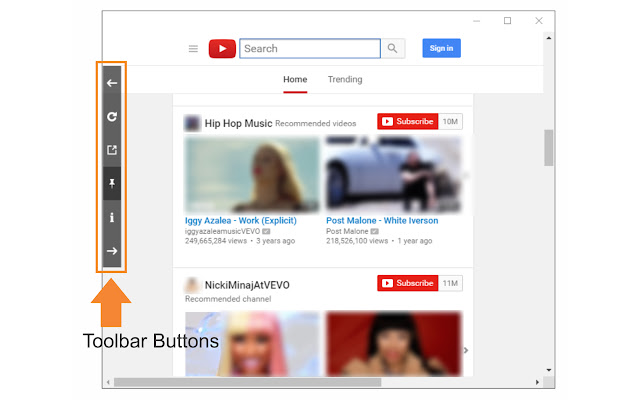Open Iggy Azalea - Work (Explicit) link
This screenshot has height=400, width=640.
(246, 220)
